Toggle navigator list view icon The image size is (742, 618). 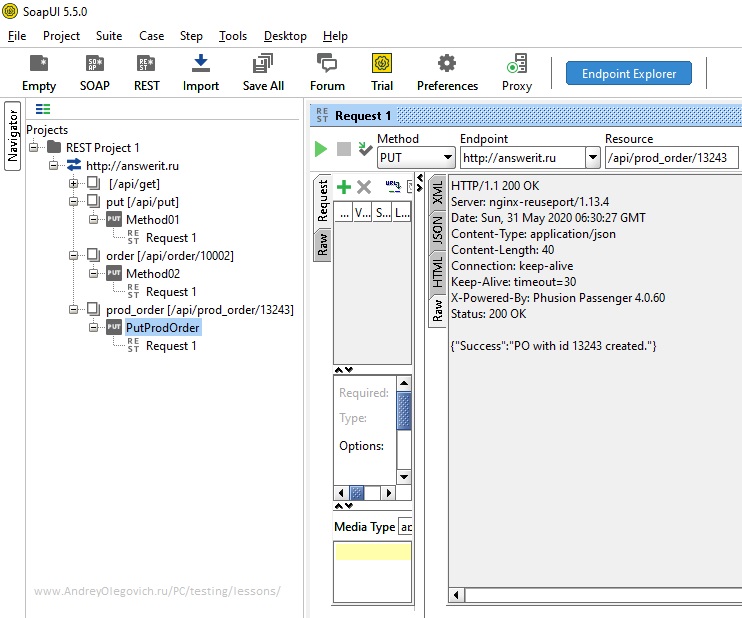pyautogui.click(x=43, y=109)
